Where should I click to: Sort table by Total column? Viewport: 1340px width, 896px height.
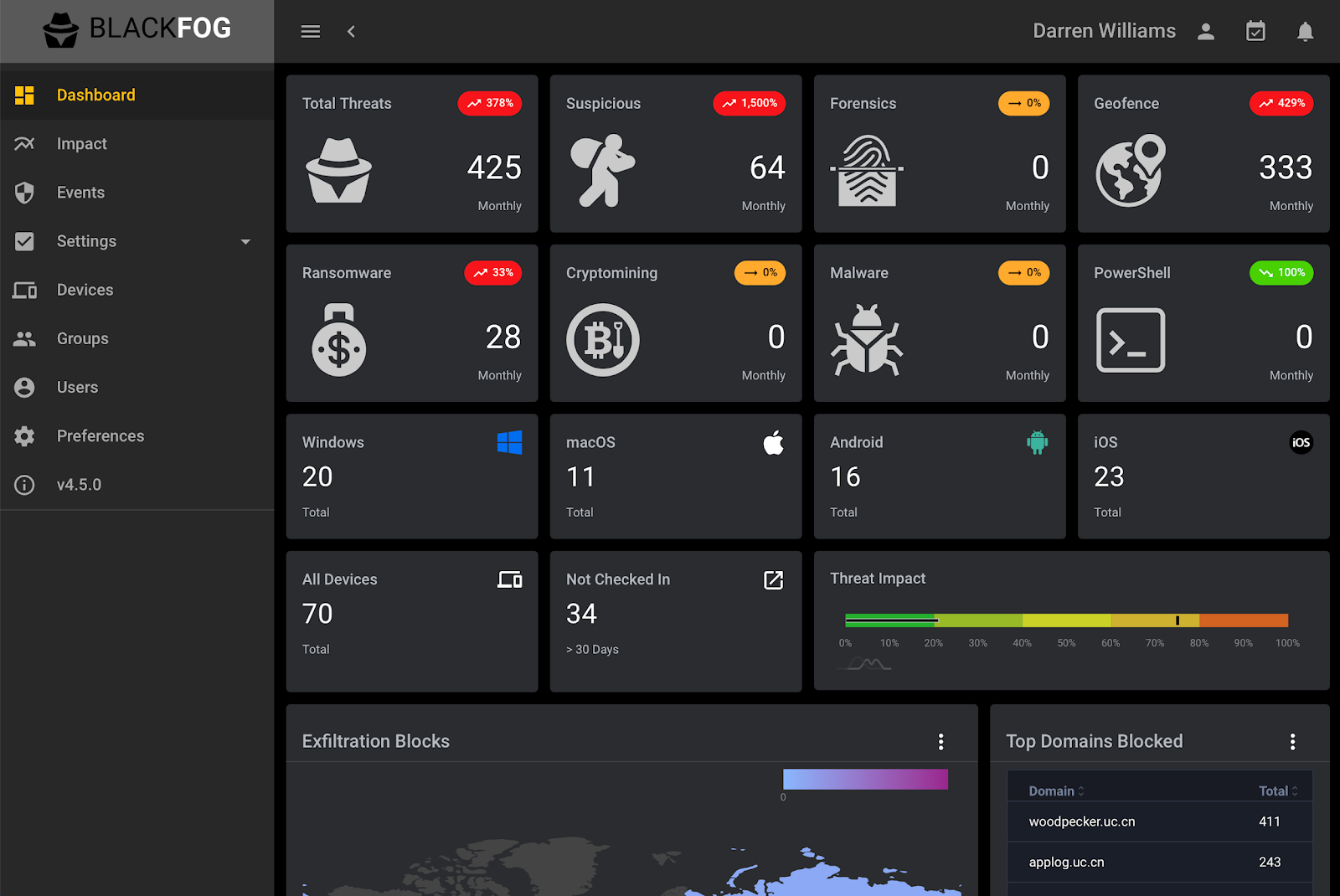click(x=1279, y=791)
